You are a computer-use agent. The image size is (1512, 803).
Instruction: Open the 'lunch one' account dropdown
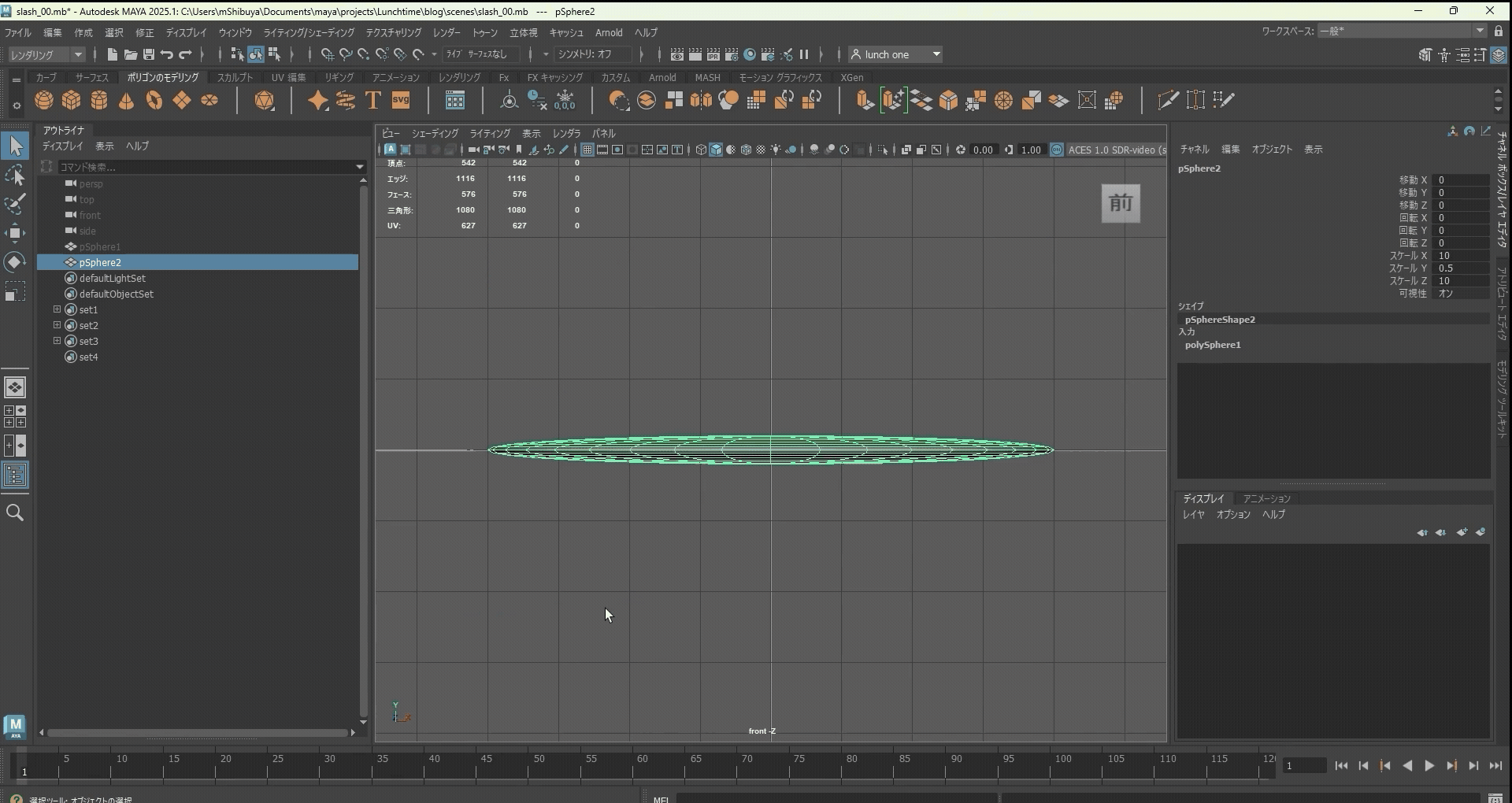tap(896, 54)
